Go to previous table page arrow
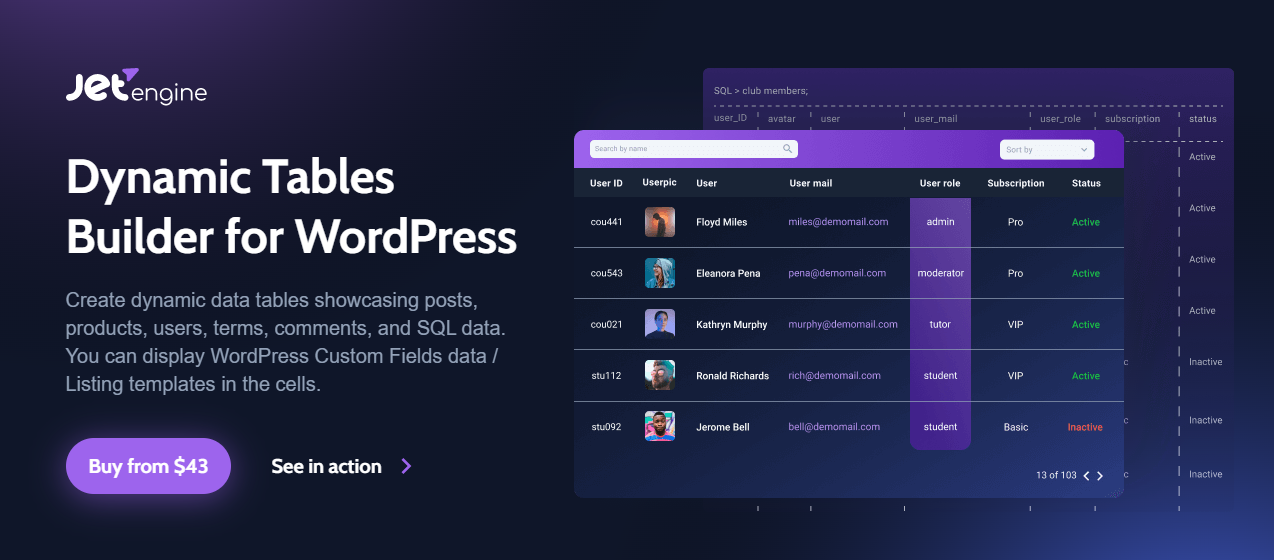Screen dimensions: 1274x560 [1086, 476]
